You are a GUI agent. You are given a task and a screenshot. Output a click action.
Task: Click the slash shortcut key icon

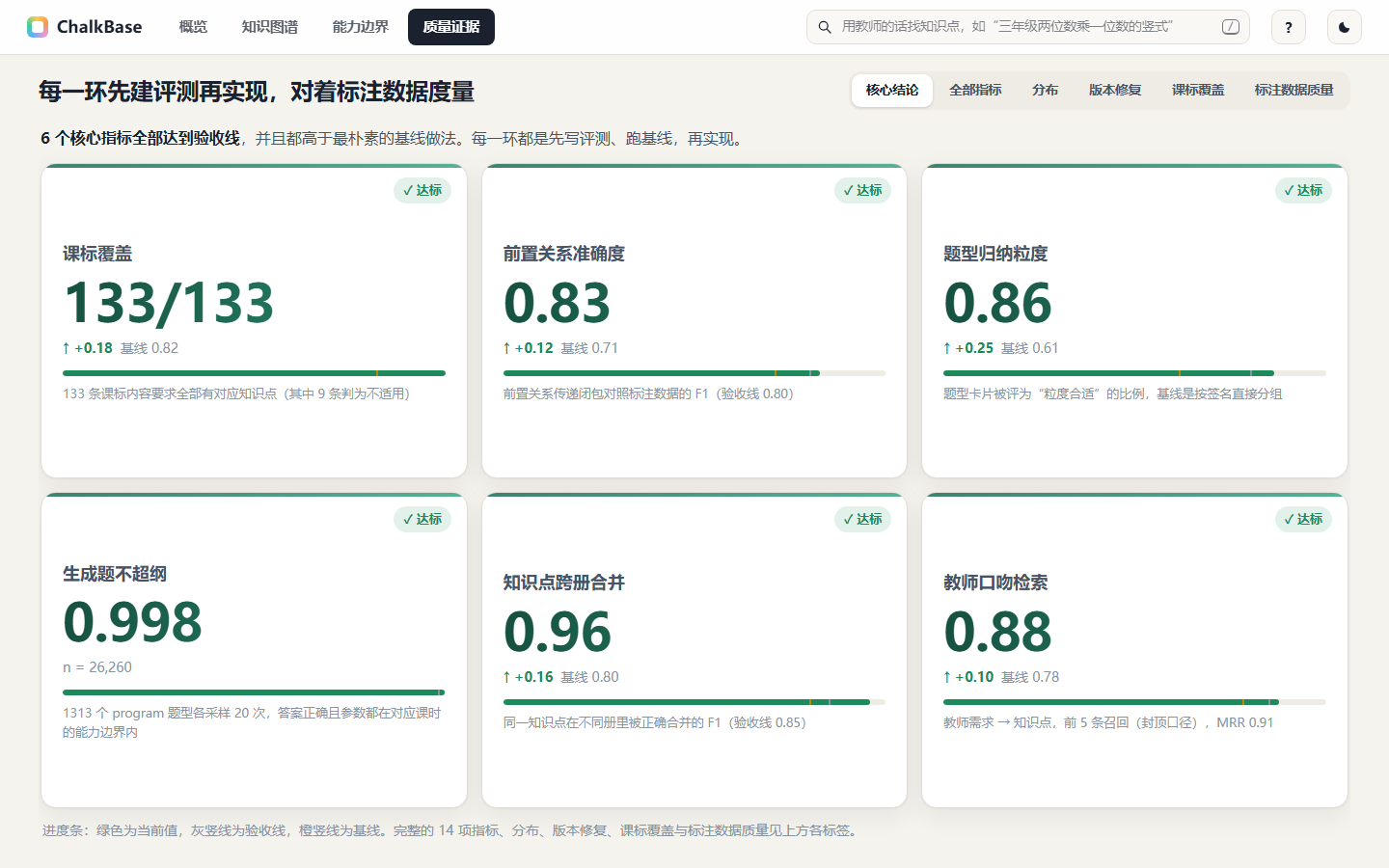pyautogui.click(x=1231, y=27)
